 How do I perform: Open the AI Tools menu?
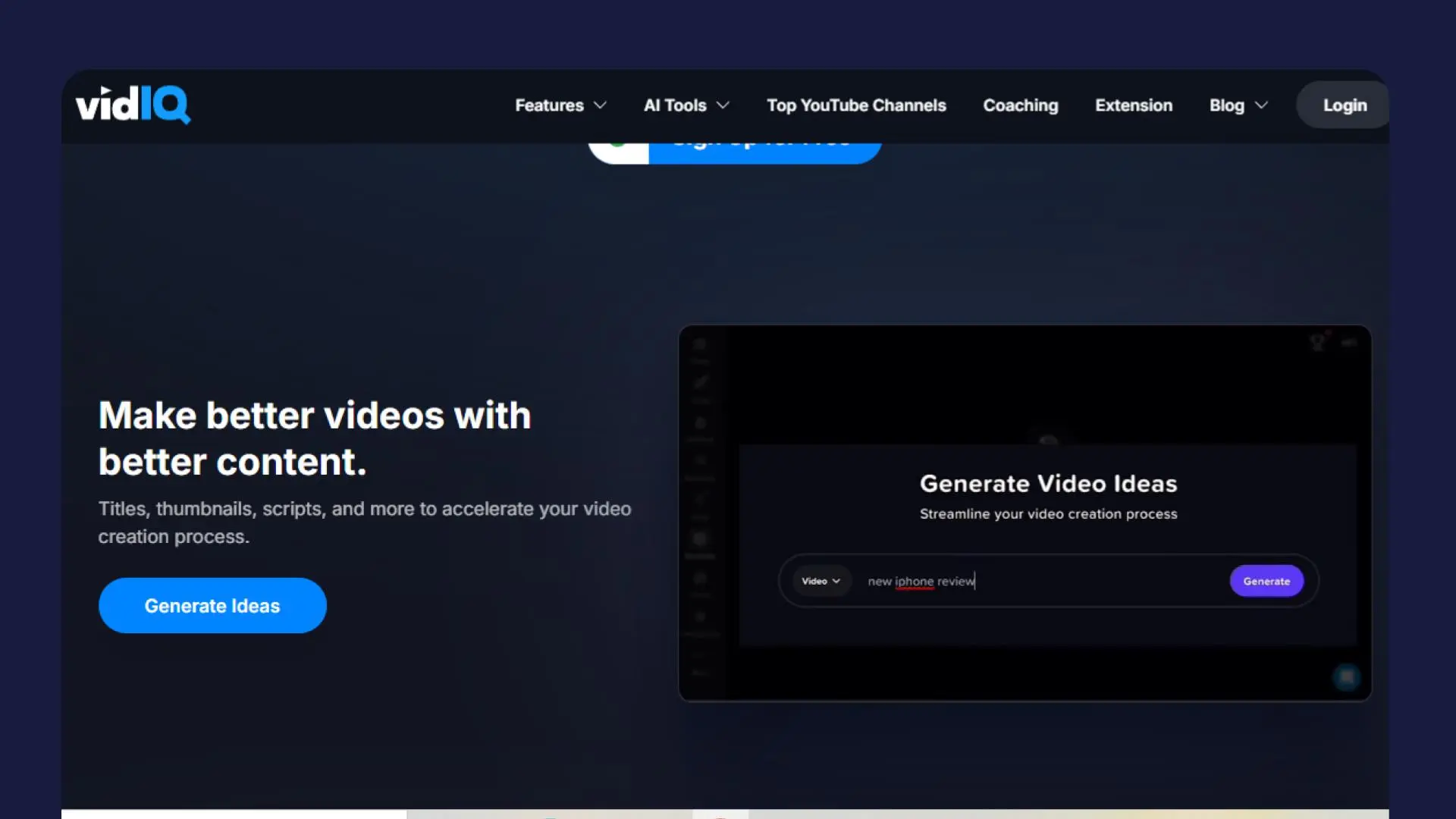point(674,105)
